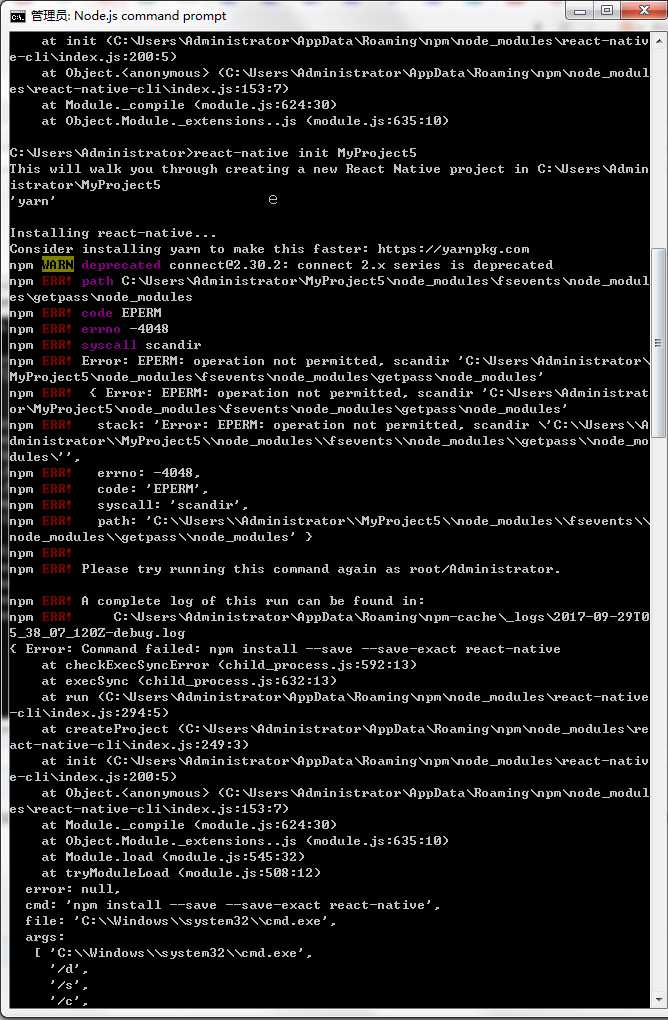Close the Node.js command prompt window
The width and height of the screenshot is (668, 1020).
[643, 11]
